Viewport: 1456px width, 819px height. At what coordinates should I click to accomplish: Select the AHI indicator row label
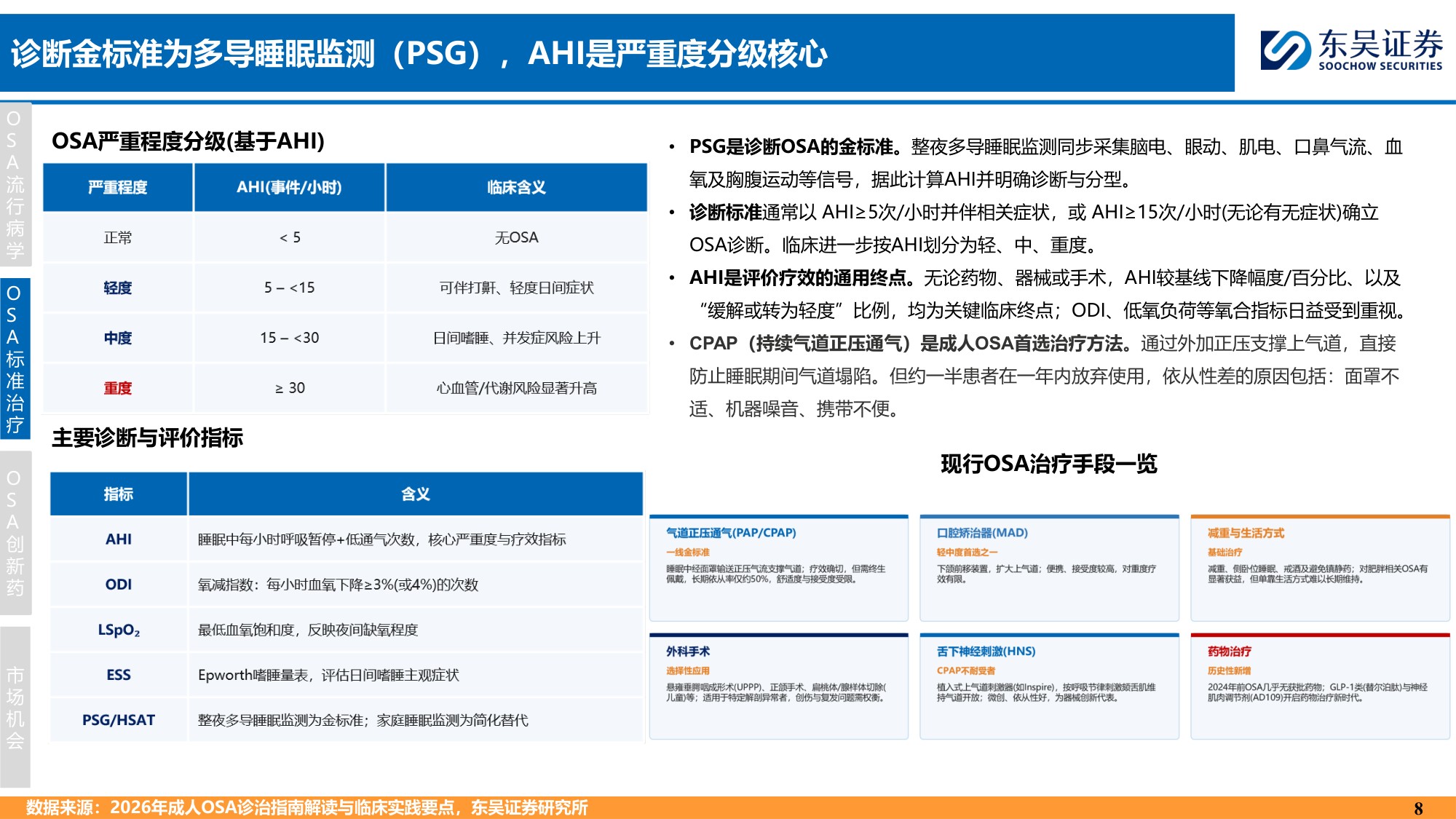[x=119, y=539]
